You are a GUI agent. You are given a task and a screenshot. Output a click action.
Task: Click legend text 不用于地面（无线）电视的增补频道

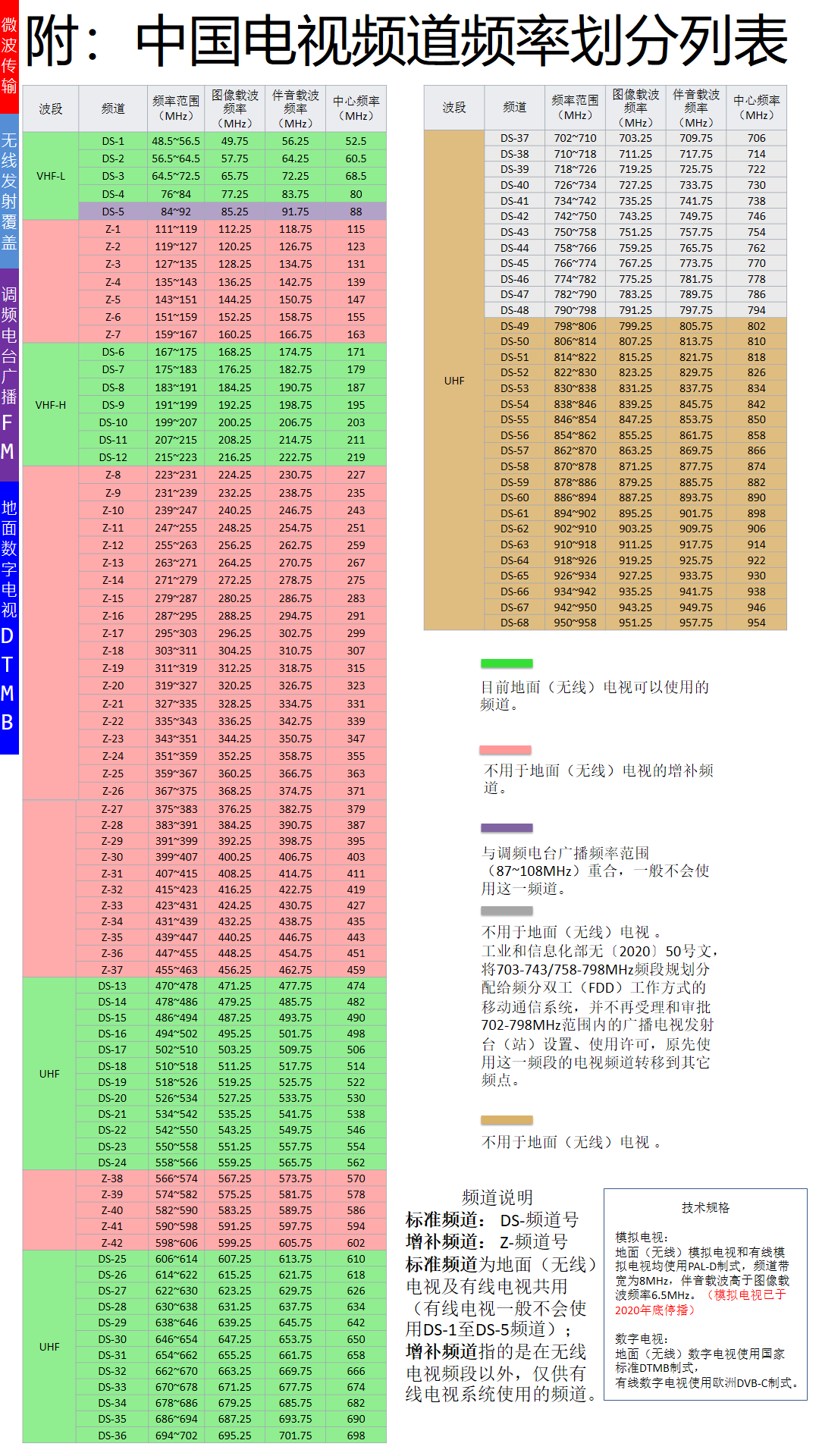point(598,779)
